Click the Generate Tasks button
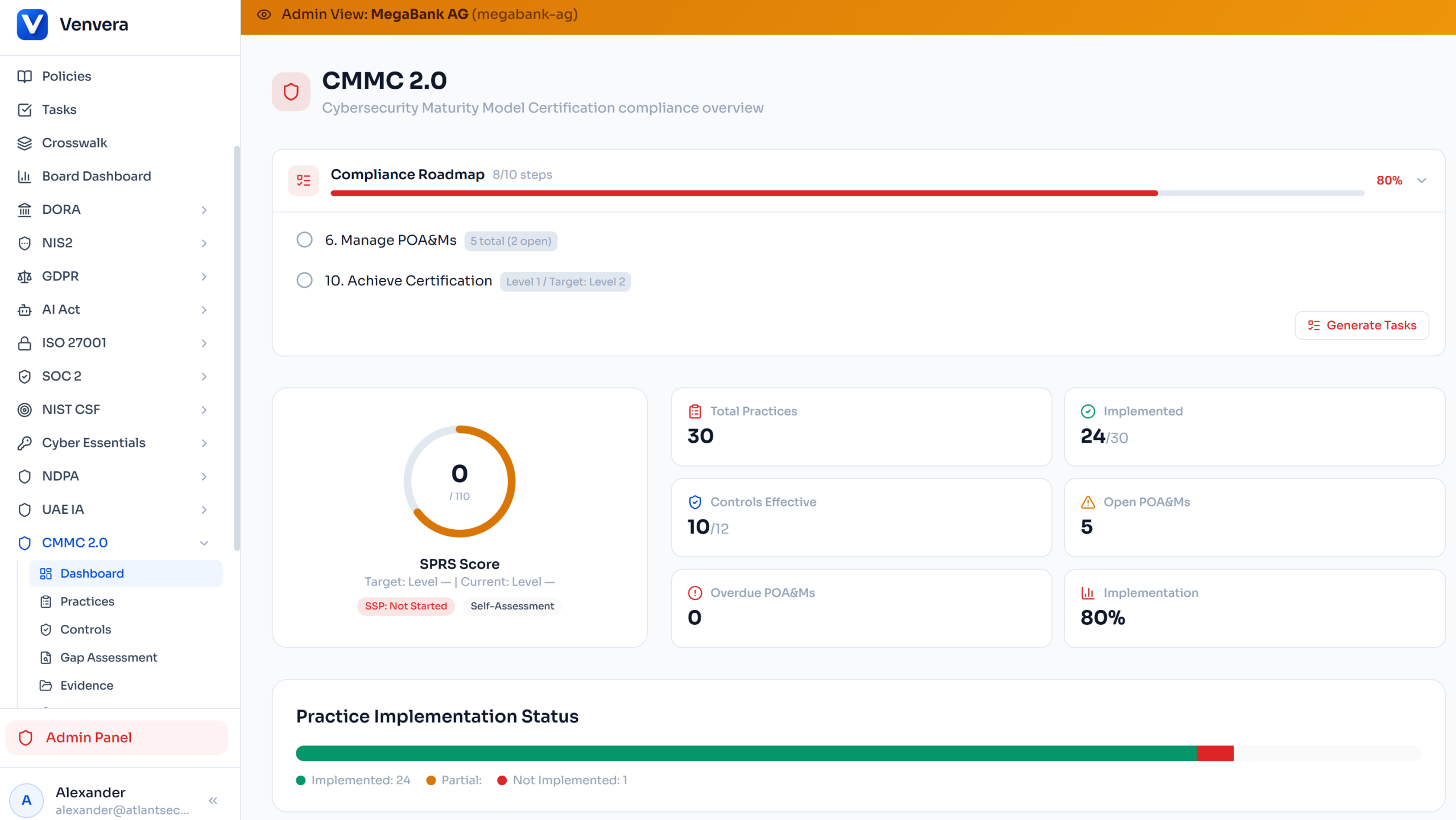The width and height of the screenshot is (1456, 820). pyautogui.click(x=1362, y=325)
